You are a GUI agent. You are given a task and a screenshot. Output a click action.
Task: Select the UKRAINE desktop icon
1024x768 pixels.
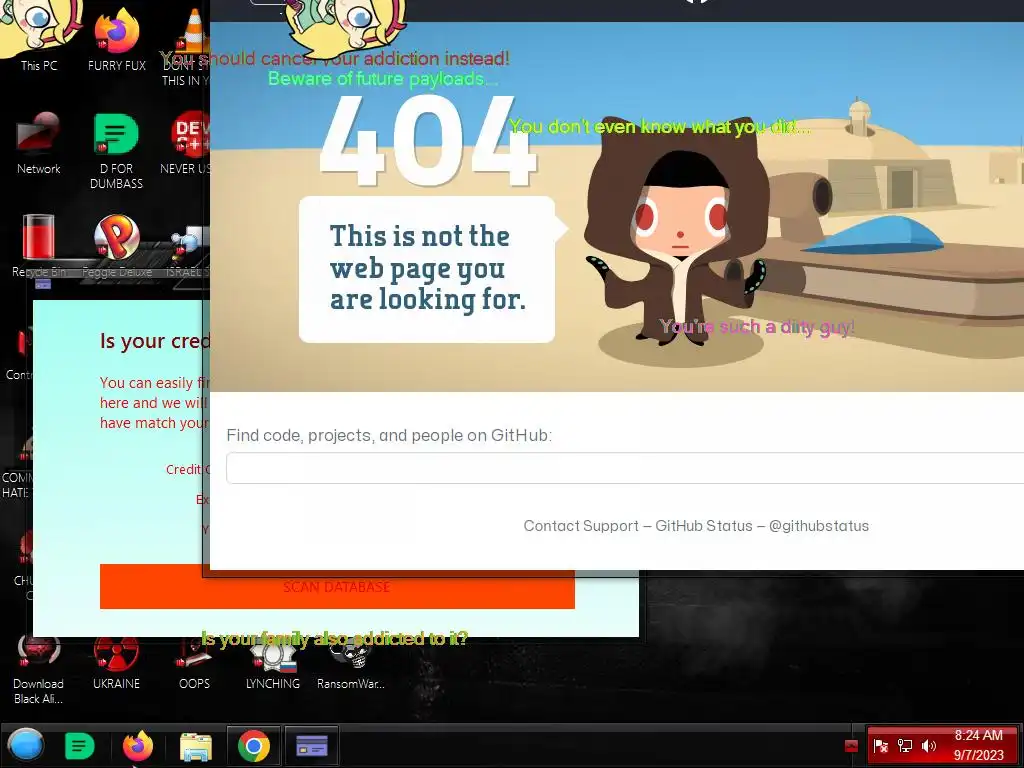pyautogui.click(x=116, y=664)
